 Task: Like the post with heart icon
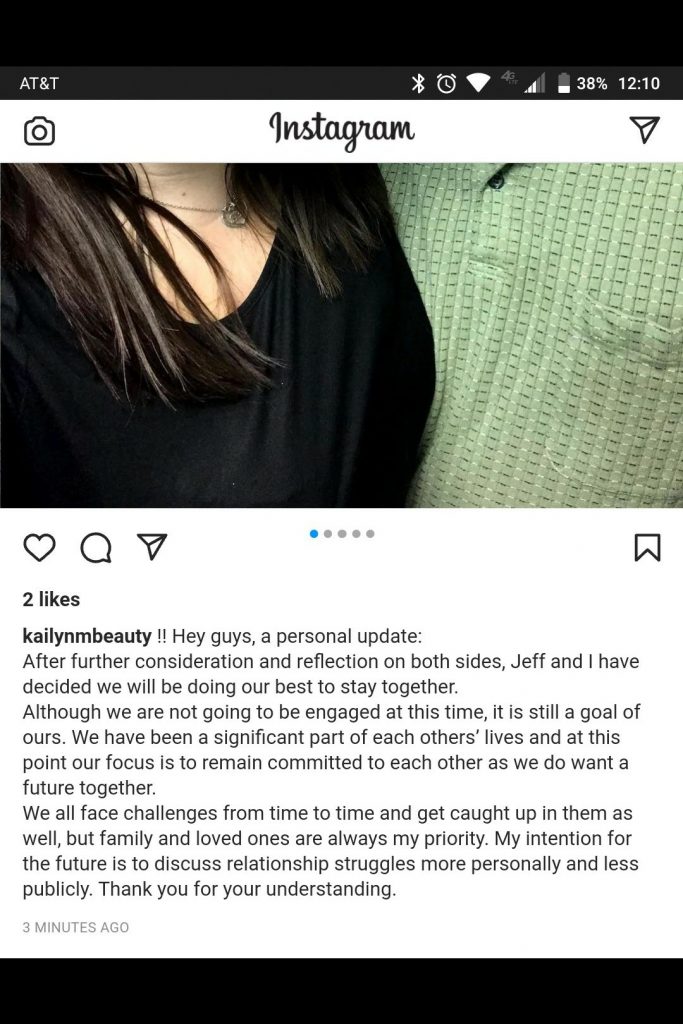click(40, 547)
